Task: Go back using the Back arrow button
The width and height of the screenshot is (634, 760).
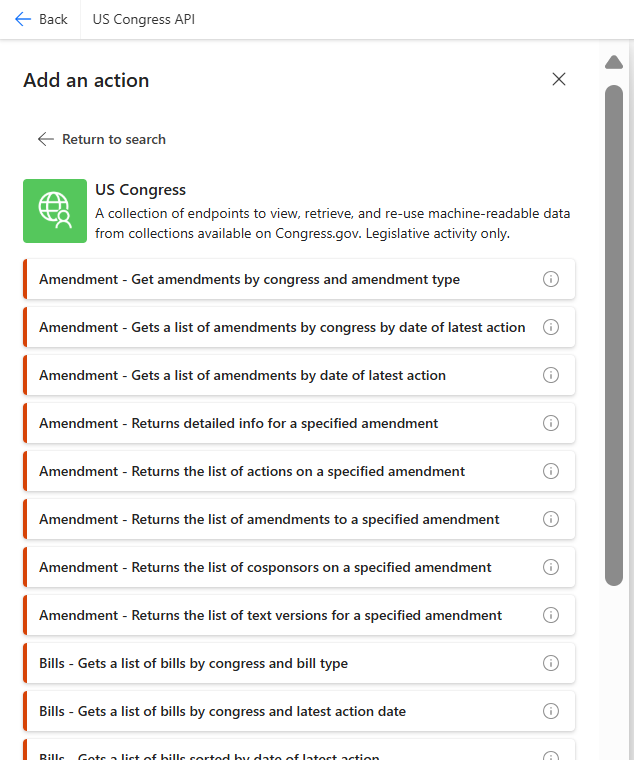Action: tap(41, 19)
